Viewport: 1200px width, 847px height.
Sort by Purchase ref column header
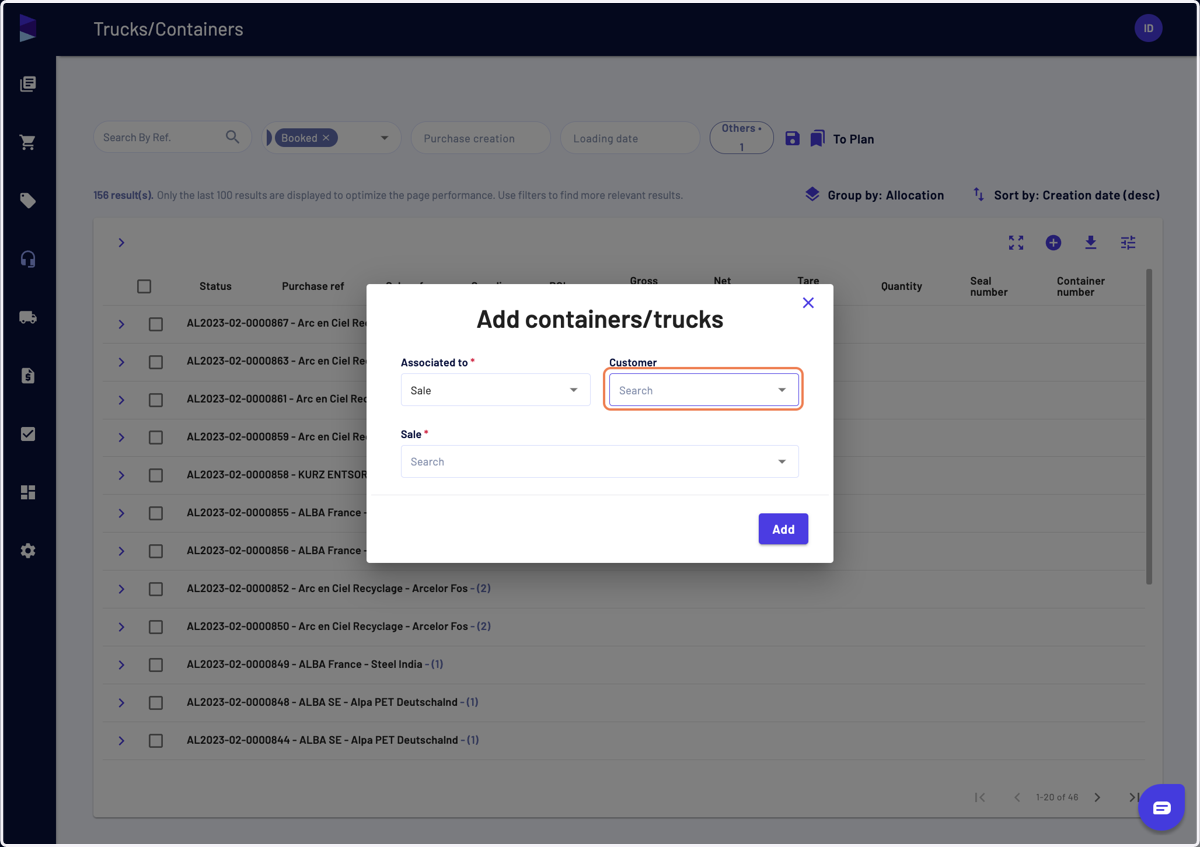click(313, 286)
